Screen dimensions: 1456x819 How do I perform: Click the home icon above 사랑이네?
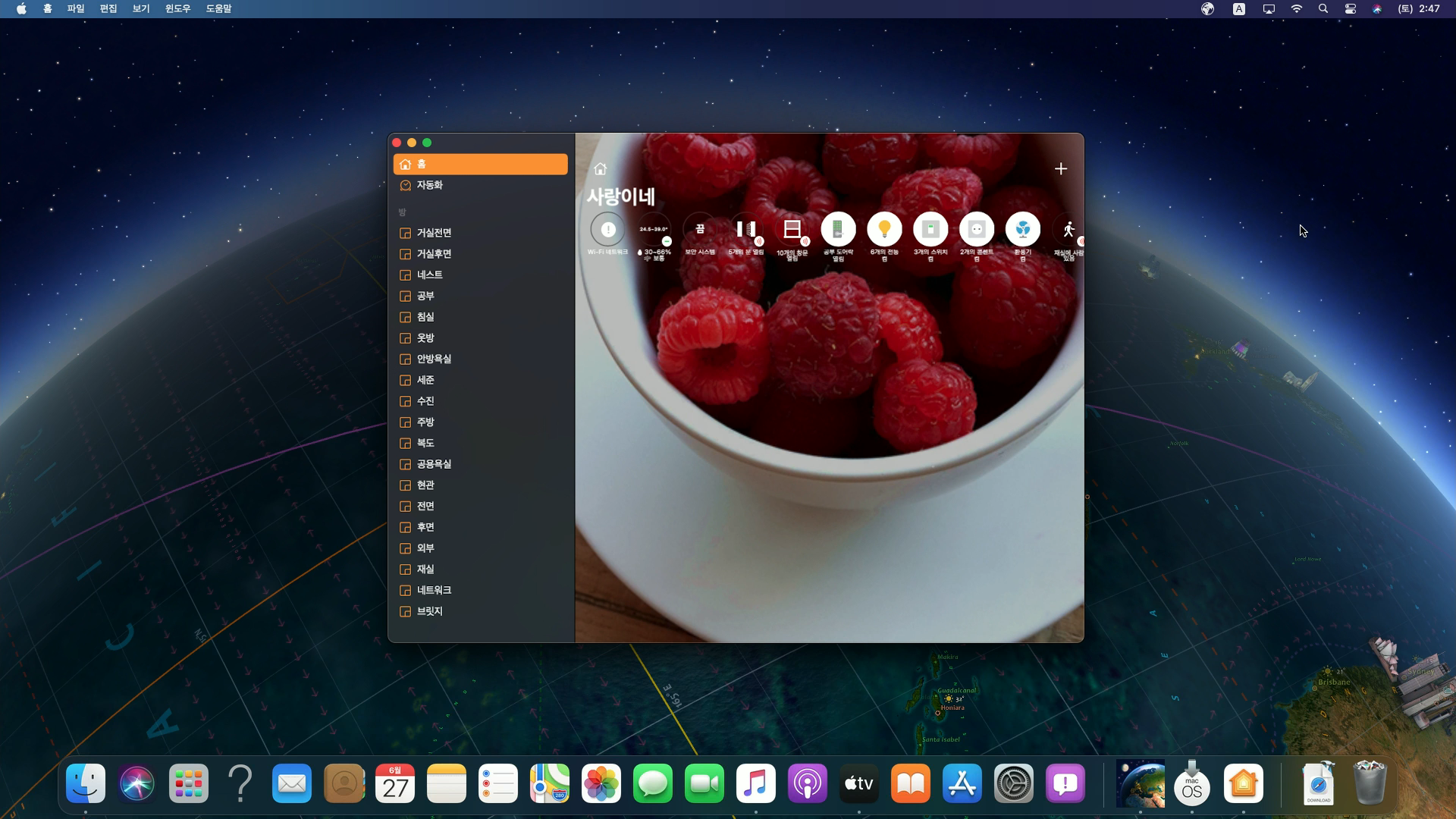click(600, 168)
